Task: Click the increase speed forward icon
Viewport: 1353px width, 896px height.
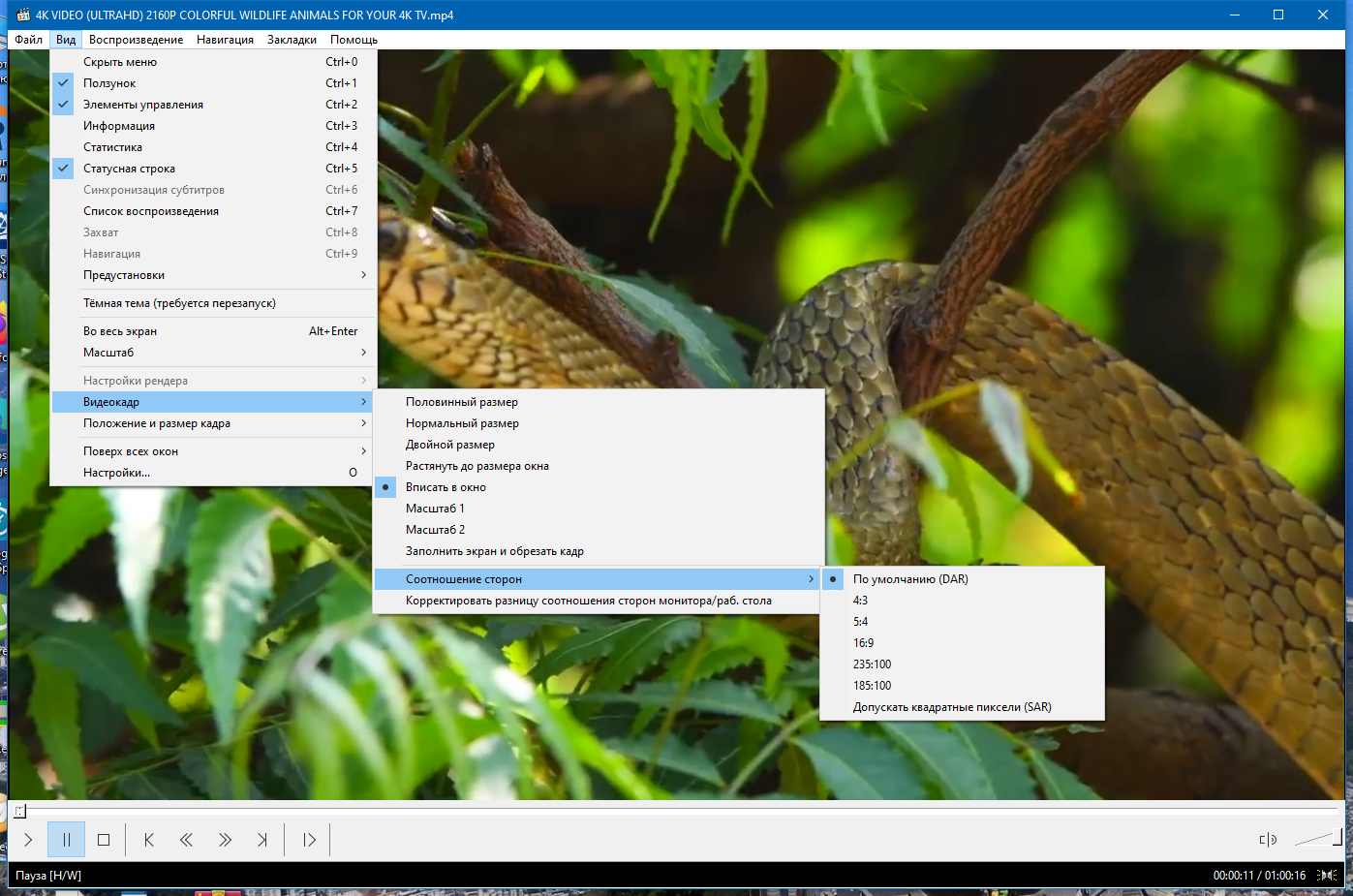Action: [225, 840]
